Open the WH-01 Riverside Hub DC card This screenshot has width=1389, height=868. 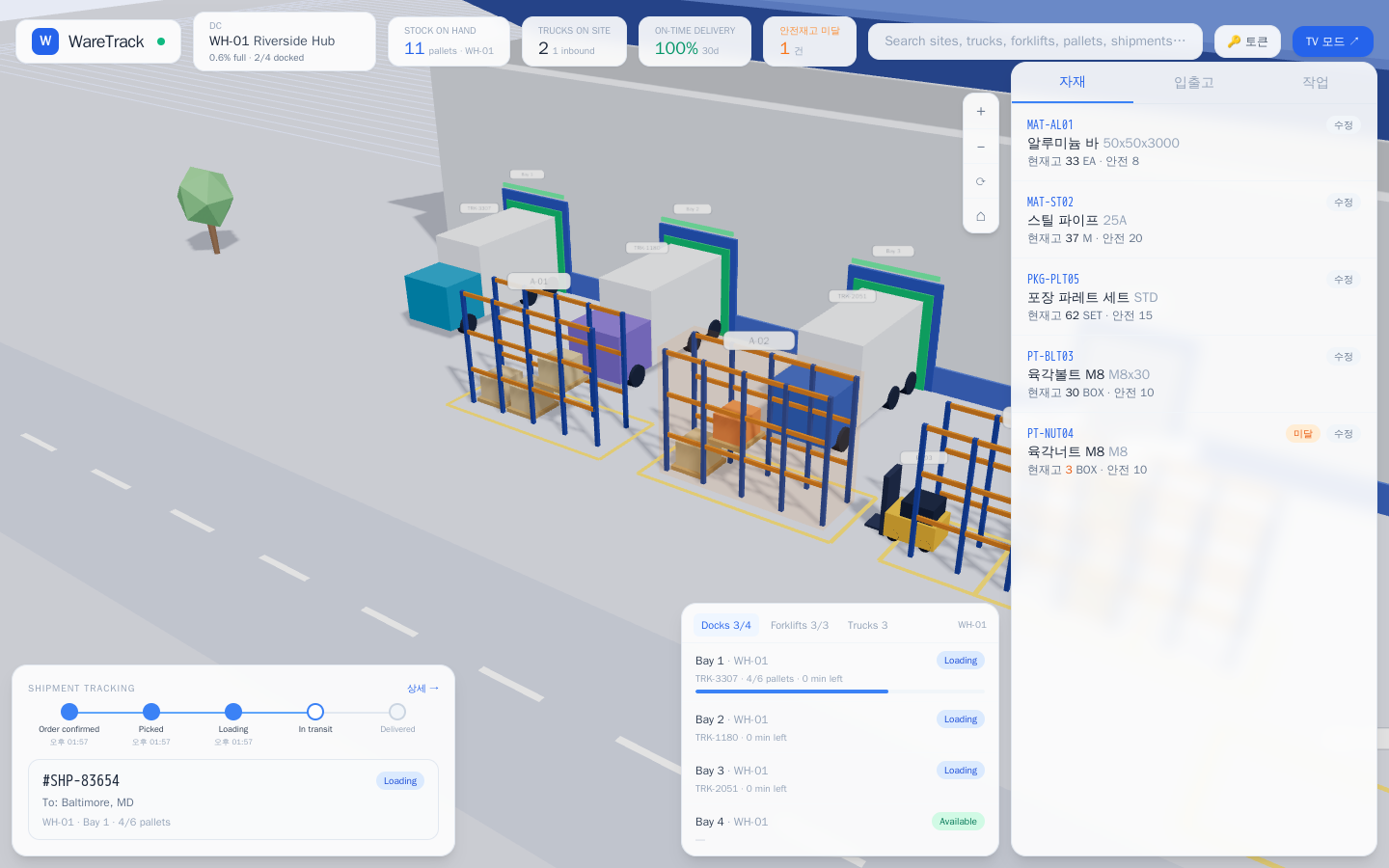click(285, 41)
